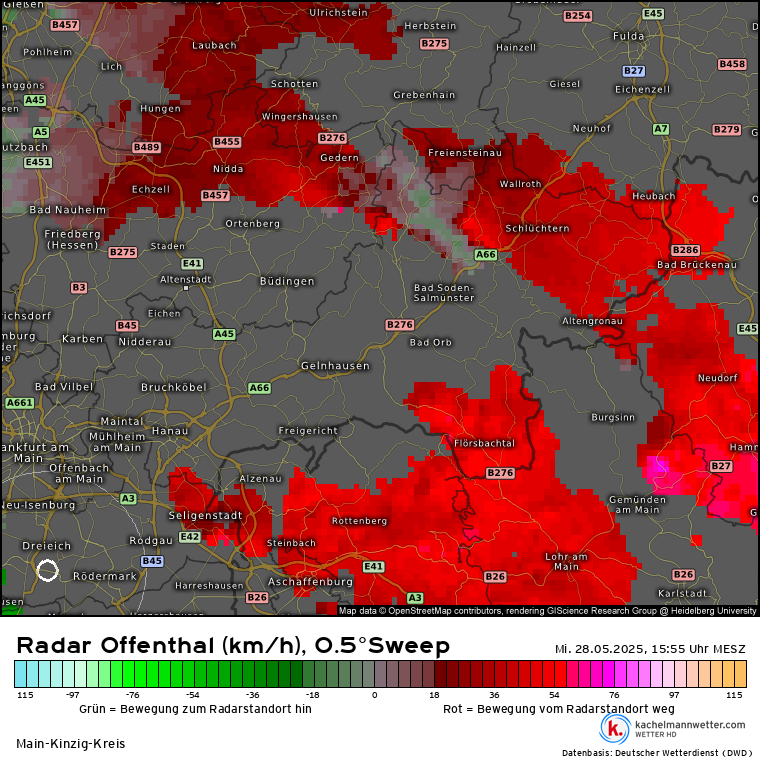The width and height of the screenshot is (760, 760).
Task: Select the E42 shield near Rodgau
Action: click(190, 537)
